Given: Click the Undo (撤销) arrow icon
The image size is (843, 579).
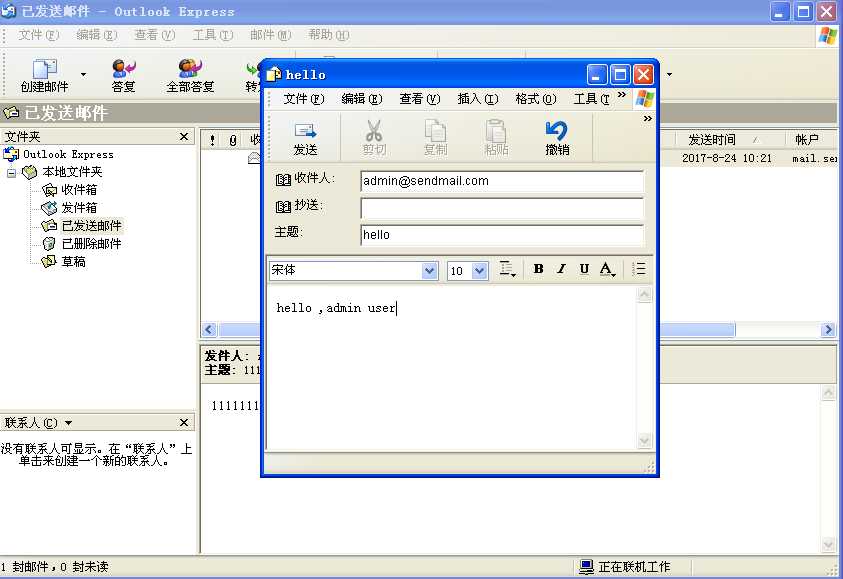Looking at the screenshot, I should (x=556, y=131).
